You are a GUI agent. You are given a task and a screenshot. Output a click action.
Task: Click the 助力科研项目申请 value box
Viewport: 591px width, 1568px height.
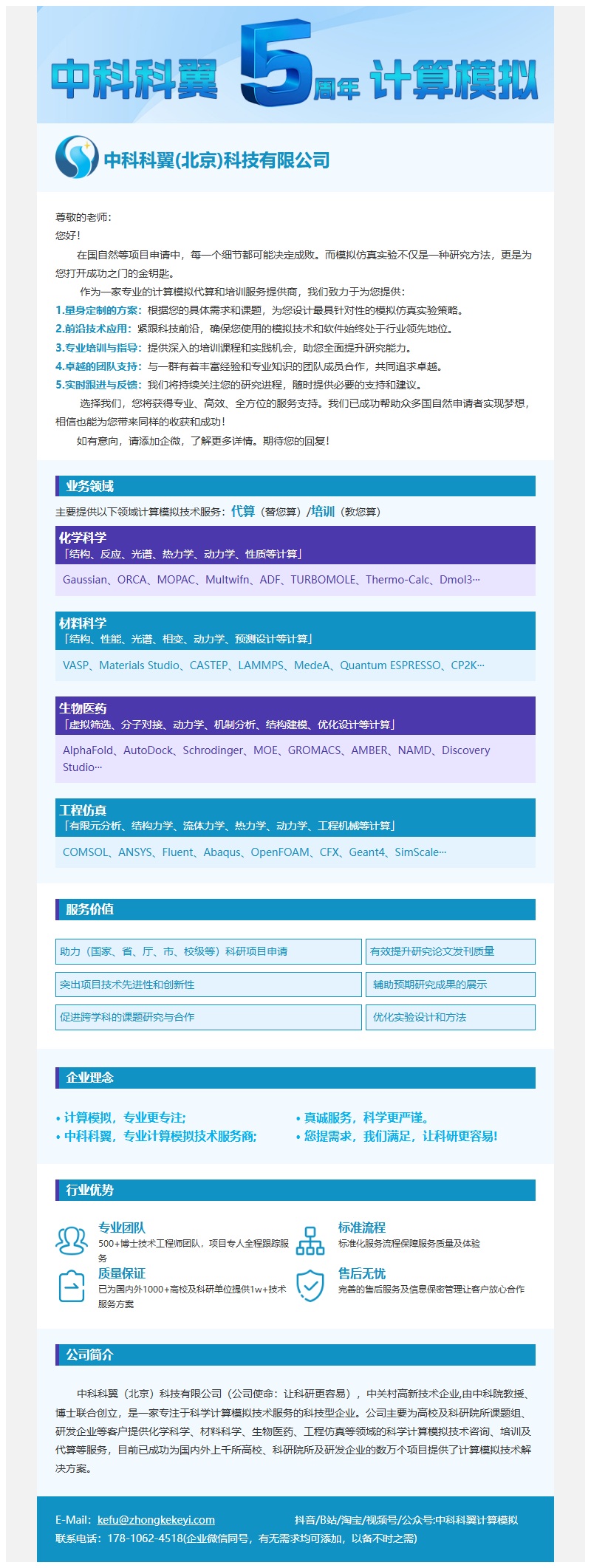click(x=208, y=951)
